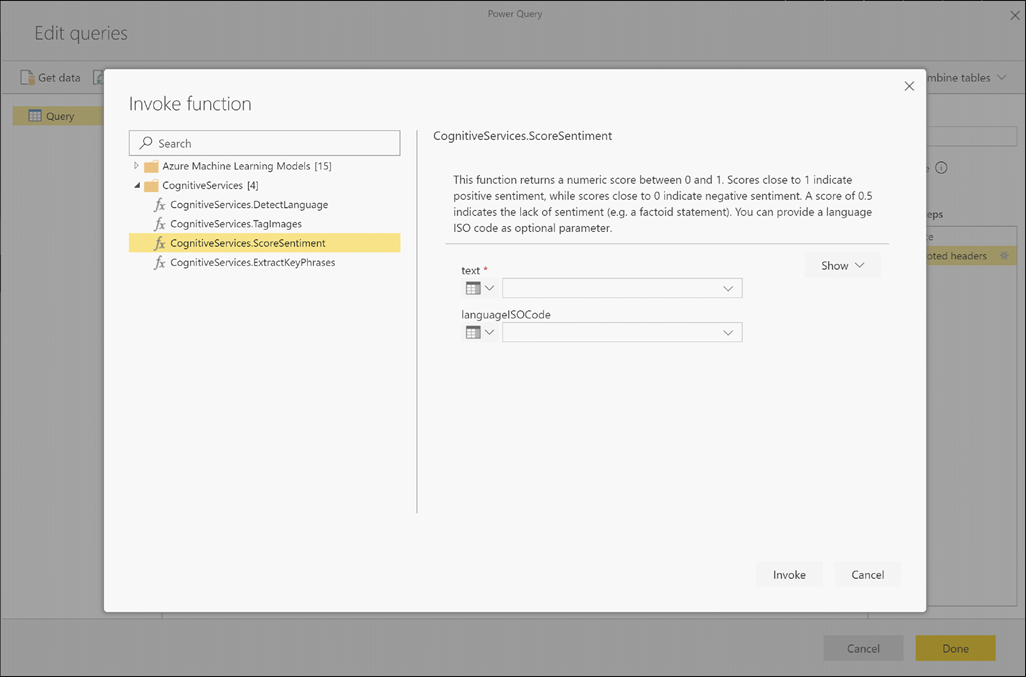The image size is (1026, 677).
Task: Click the languageISOCode parameter label
Action: coord(506,315)
